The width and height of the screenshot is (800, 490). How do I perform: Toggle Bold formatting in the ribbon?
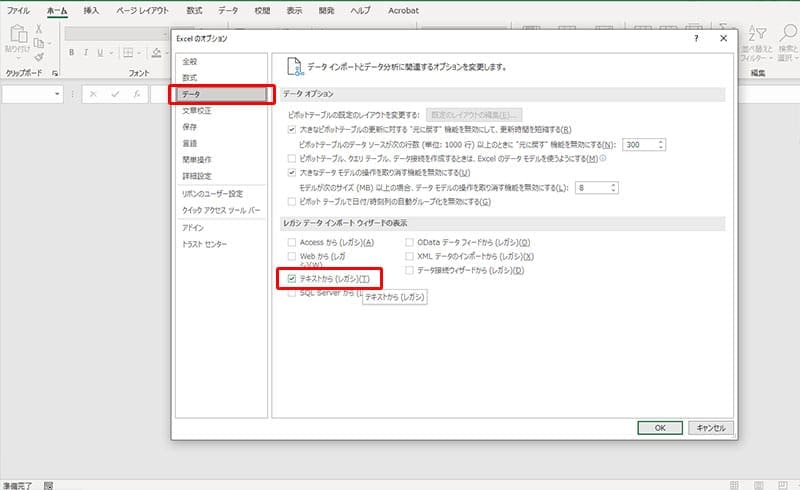tap(72, 53)
